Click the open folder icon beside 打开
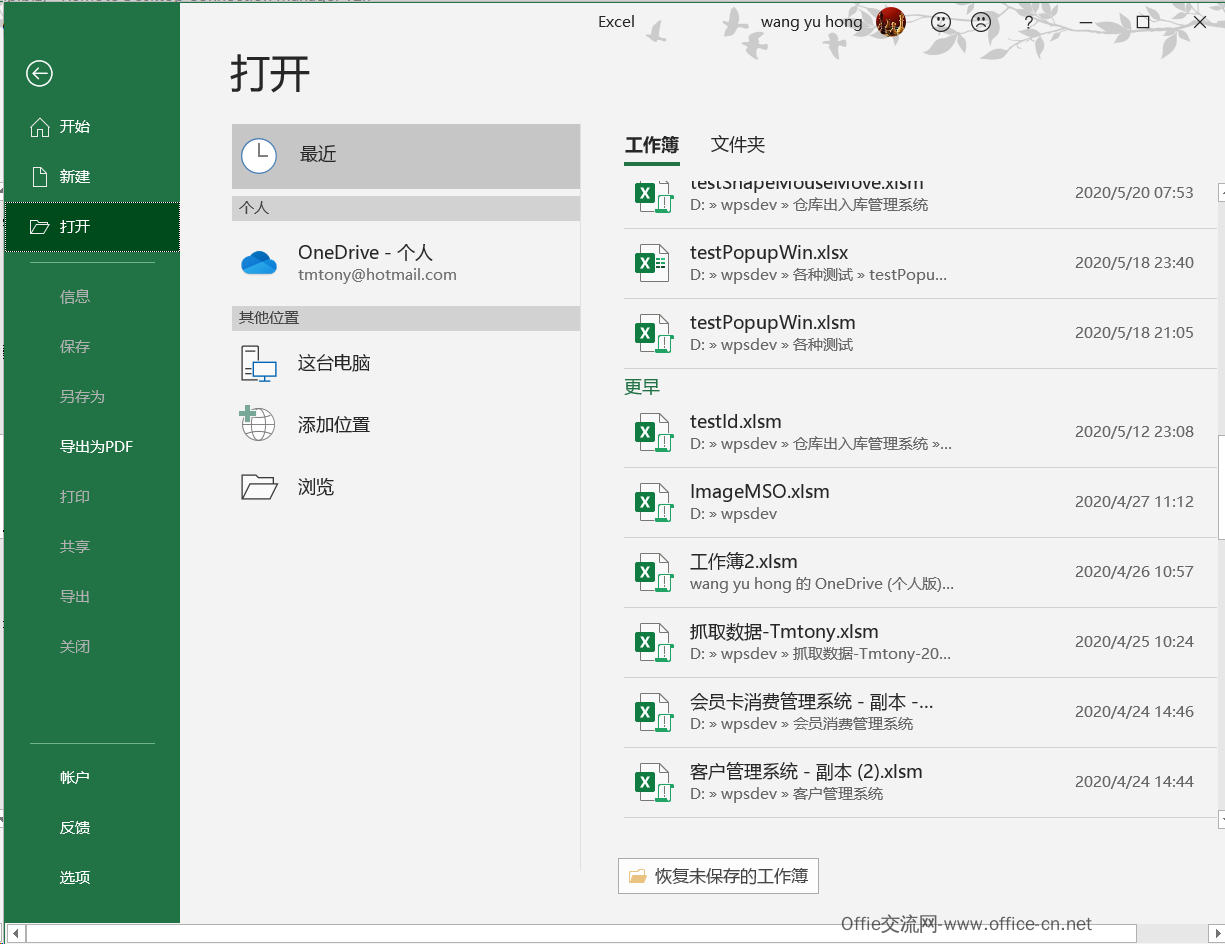This screenshot has height=944, width=1225. click(40, 227)
